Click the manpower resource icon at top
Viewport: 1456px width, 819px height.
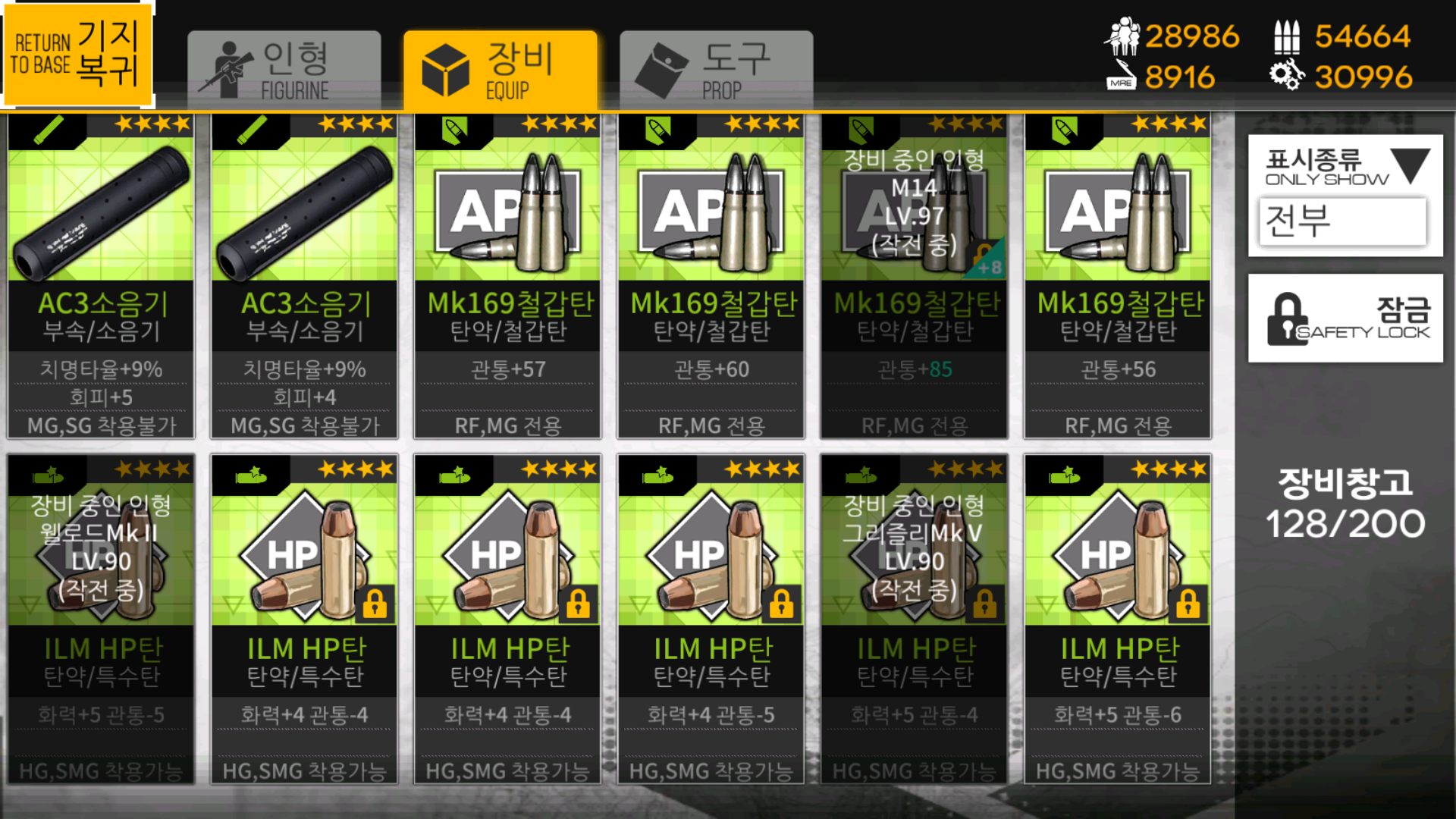pyautogui.click(x=1122, y=36)
